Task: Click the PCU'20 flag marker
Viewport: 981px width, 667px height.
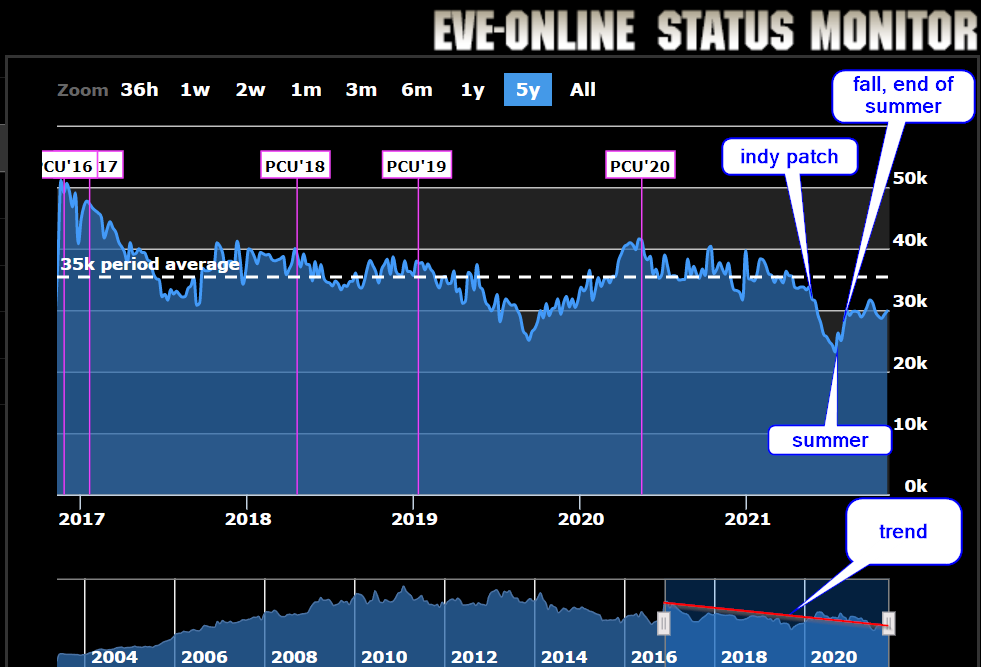Action: (640, 166)
